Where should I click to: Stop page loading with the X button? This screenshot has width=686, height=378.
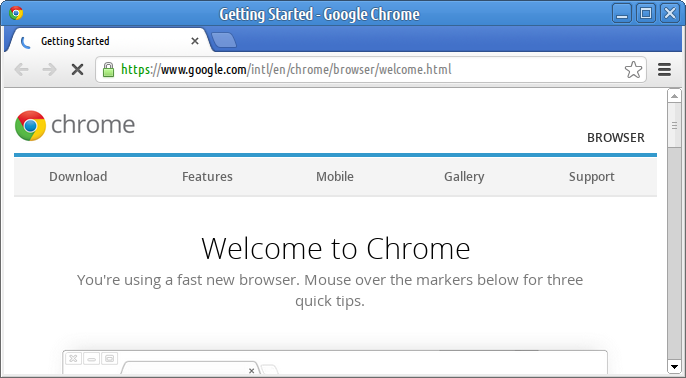click(x=77, y=70)
